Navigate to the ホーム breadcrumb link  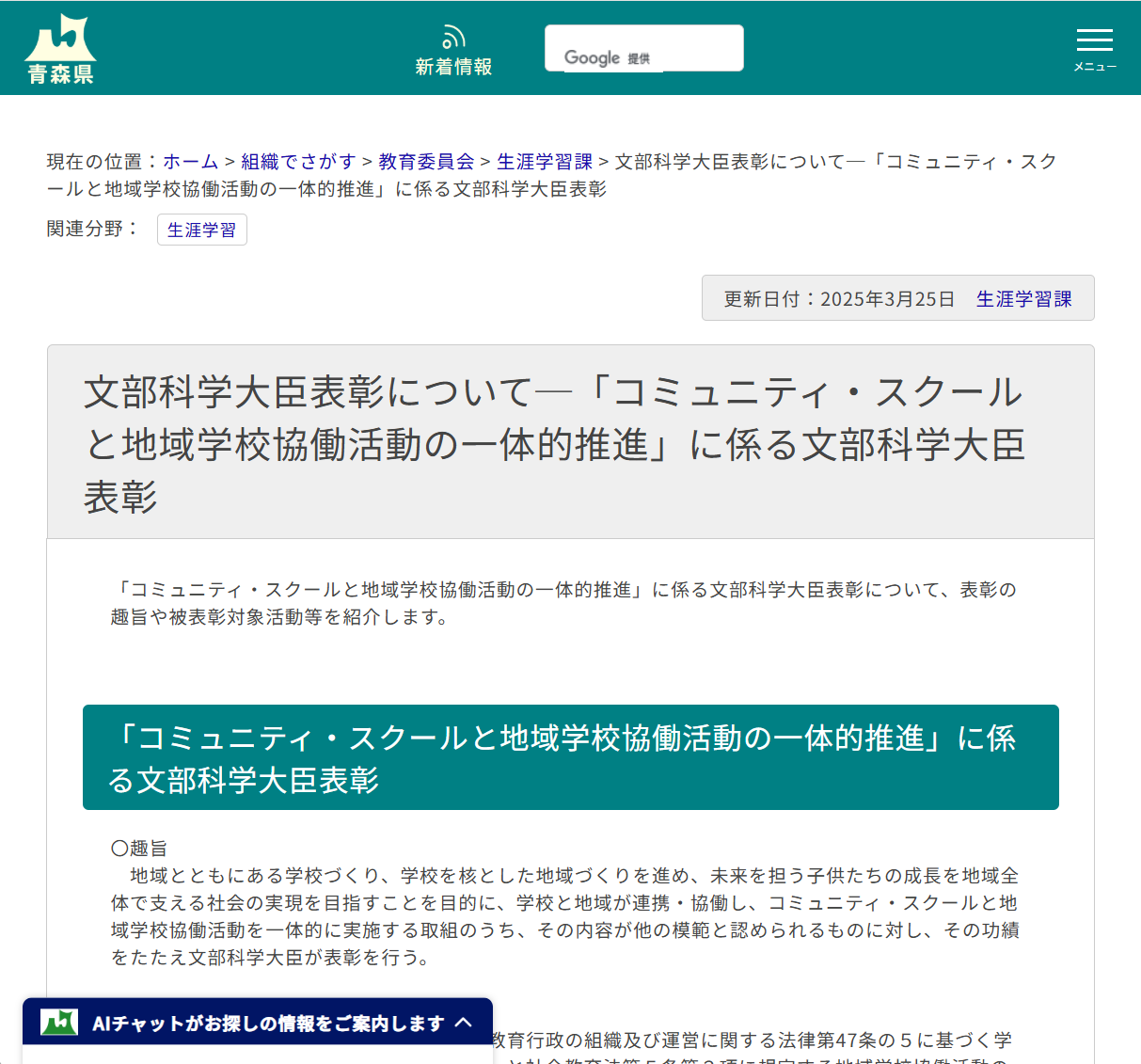(x=190, y=161)
